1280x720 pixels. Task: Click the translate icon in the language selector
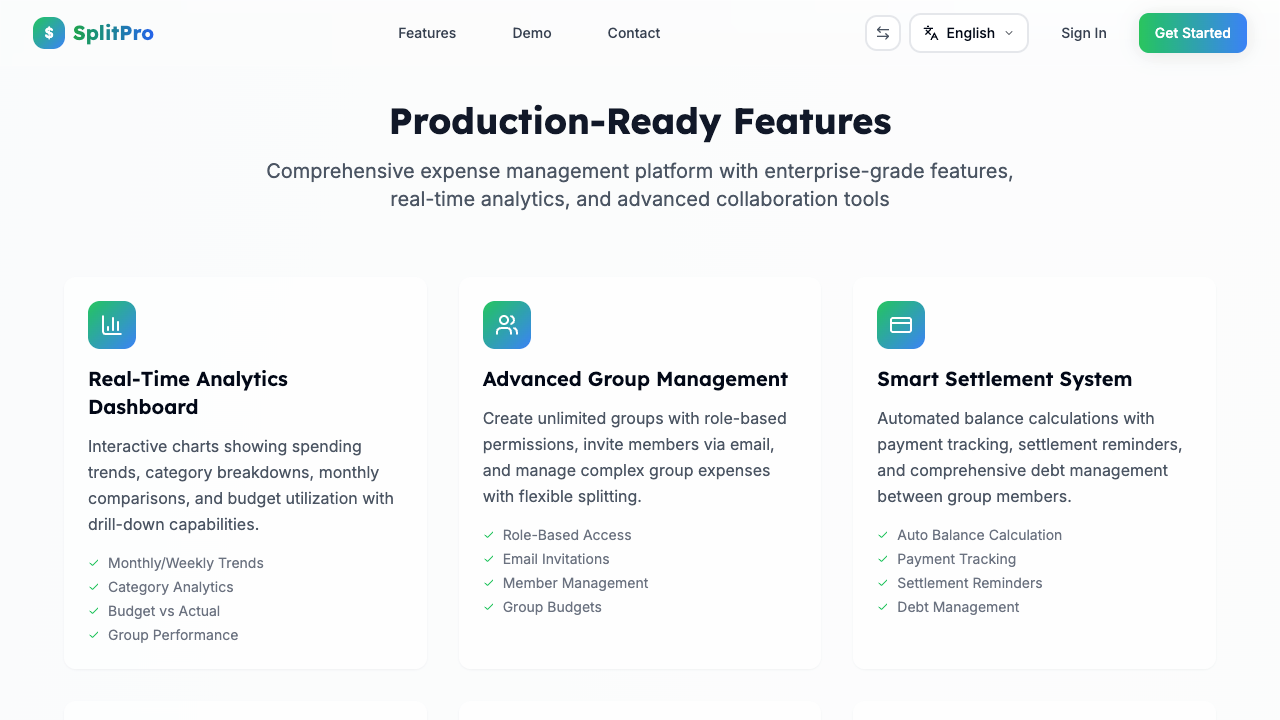pyautogui.click(x=932, y=33)
